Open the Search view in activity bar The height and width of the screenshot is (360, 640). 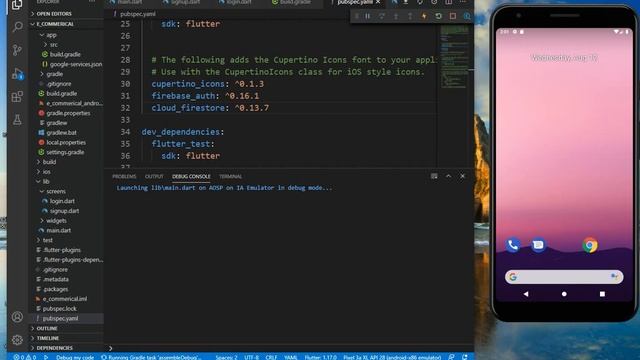17,27
